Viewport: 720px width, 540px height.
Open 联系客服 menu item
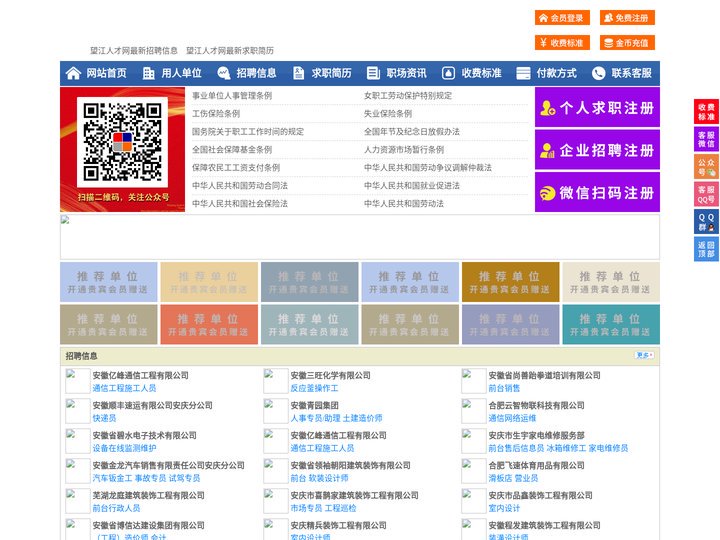tap(631, 73)
